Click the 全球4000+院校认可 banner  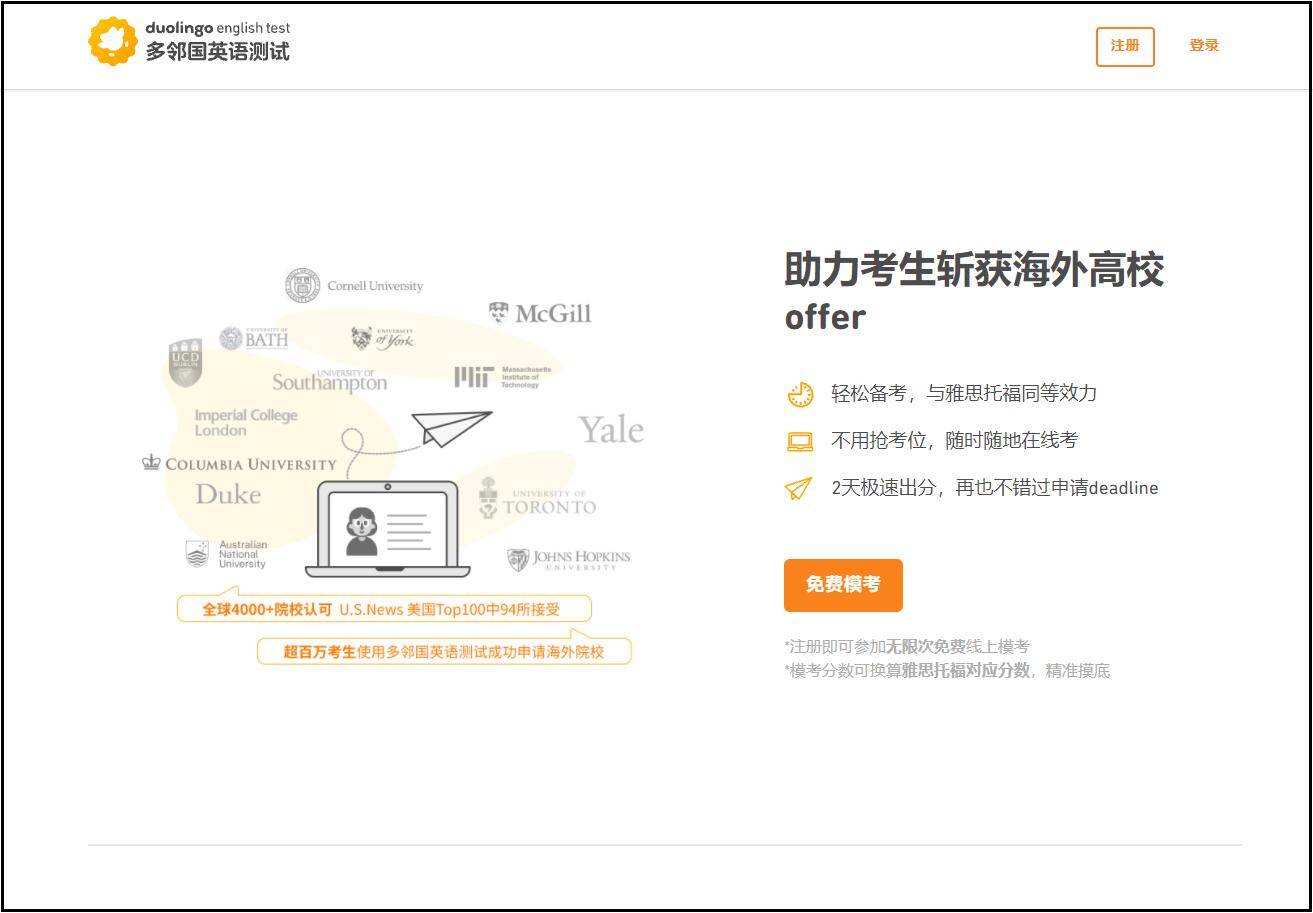(x=383, y=609)
